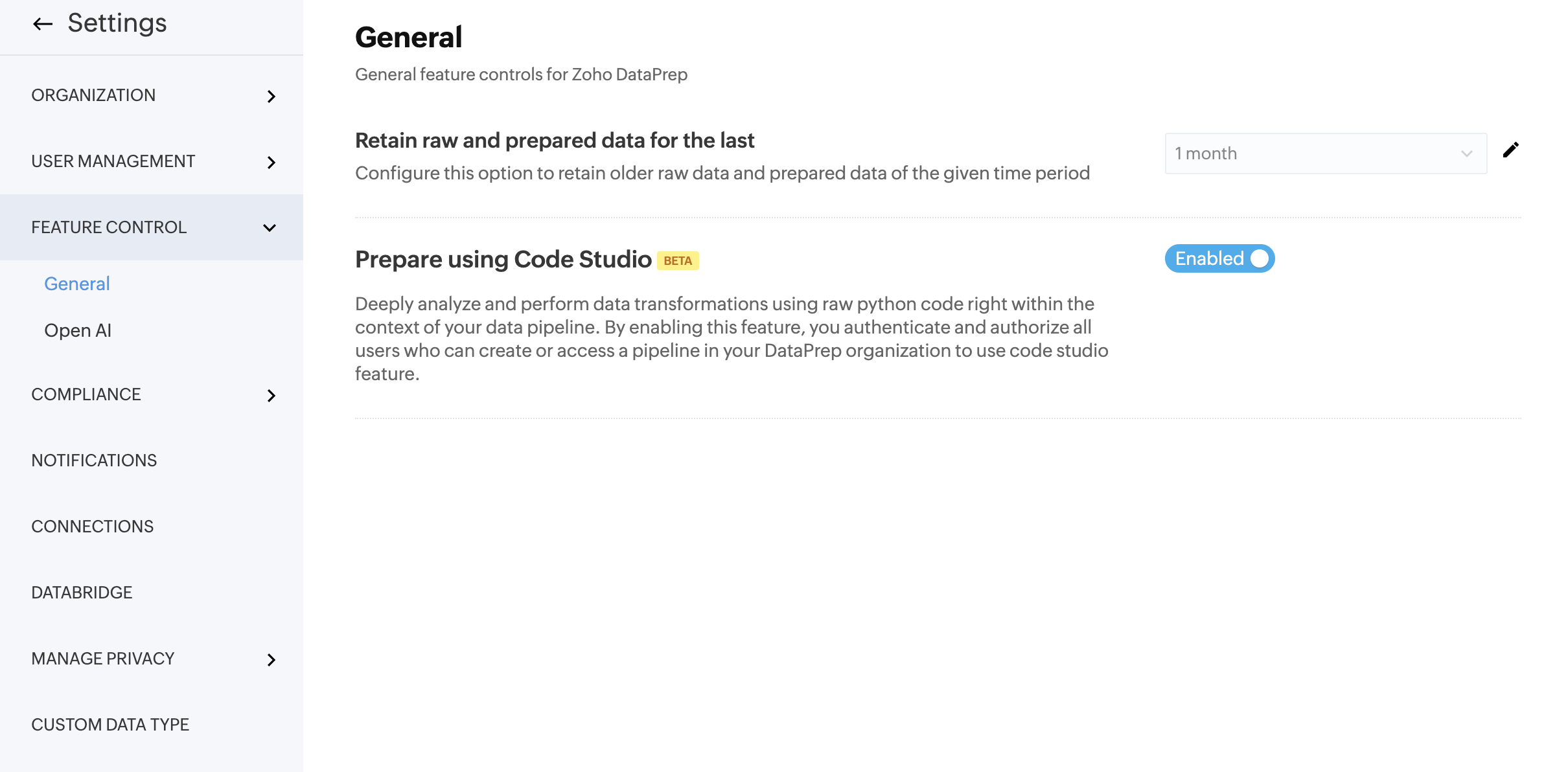
Task: Open the Open AI settings page
Action: [x=78, y=330]
